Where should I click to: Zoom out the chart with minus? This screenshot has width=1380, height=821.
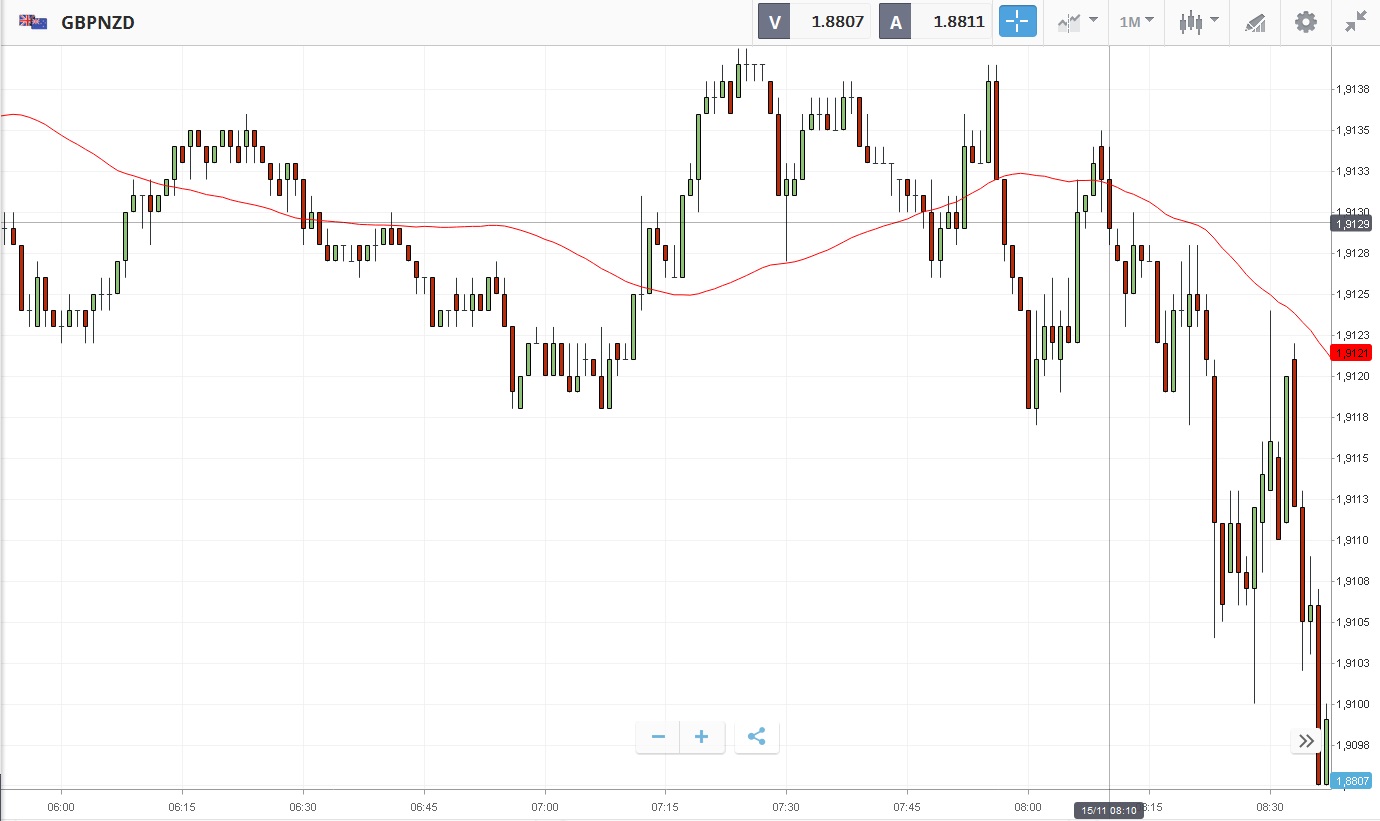658,737
